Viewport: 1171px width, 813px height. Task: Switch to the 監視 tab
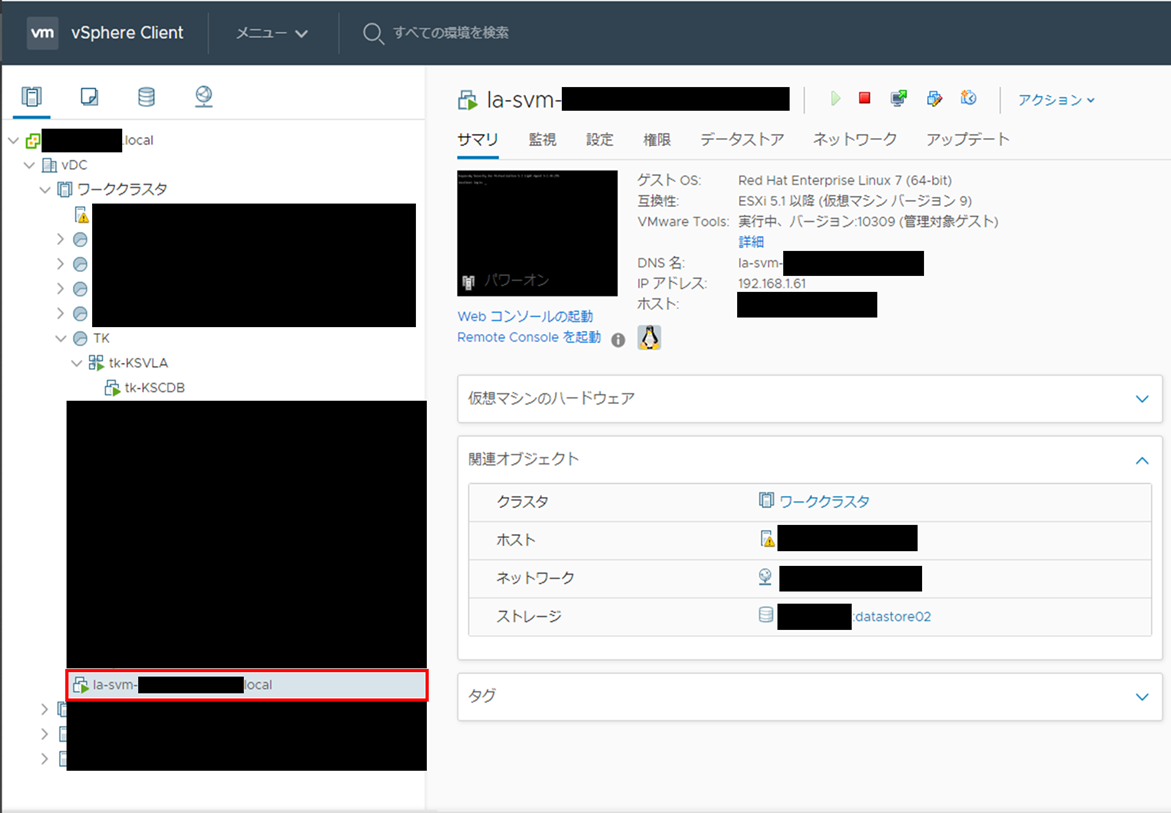[x=542, y=140]
